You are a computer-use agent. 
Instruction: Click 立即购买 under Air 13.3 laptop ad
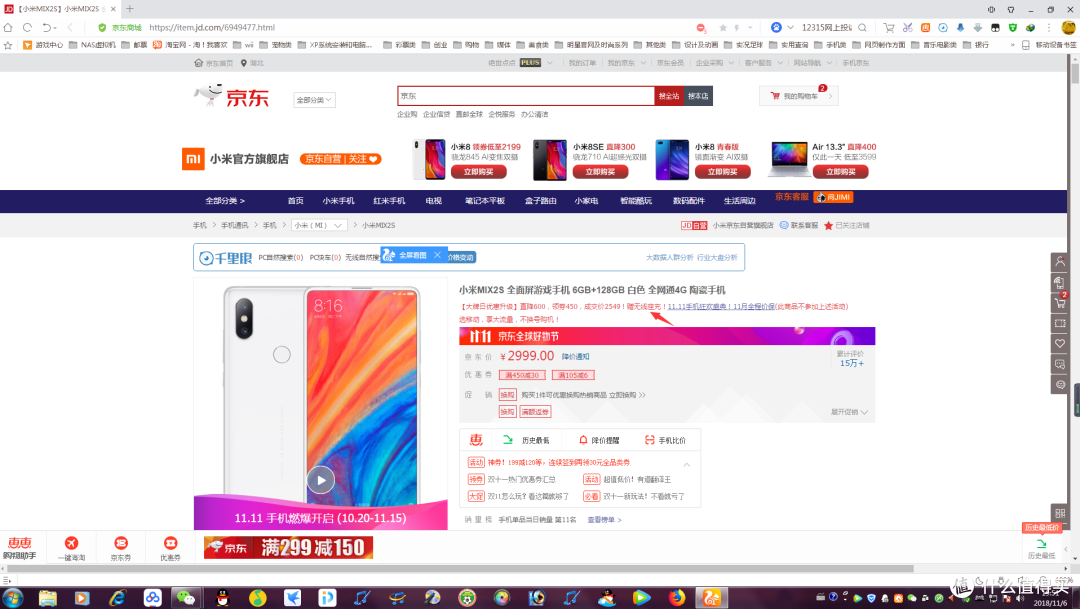(840, 172)
